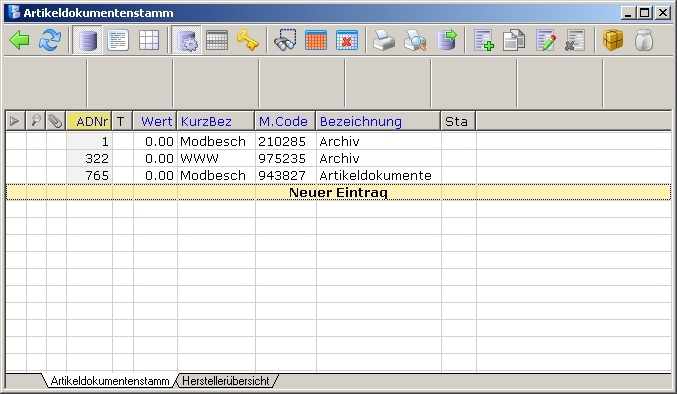Click the Neuer Eintrag new entry row
Viewport: 677px width, 394px height.
pyautogui.click(x=338, y=192)
